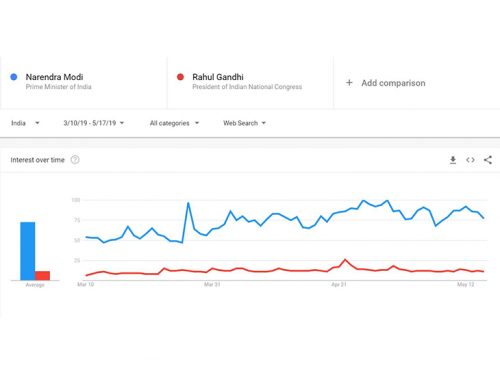Click the May 12 axis label
500x375 pixels.
tap(466, 284)
